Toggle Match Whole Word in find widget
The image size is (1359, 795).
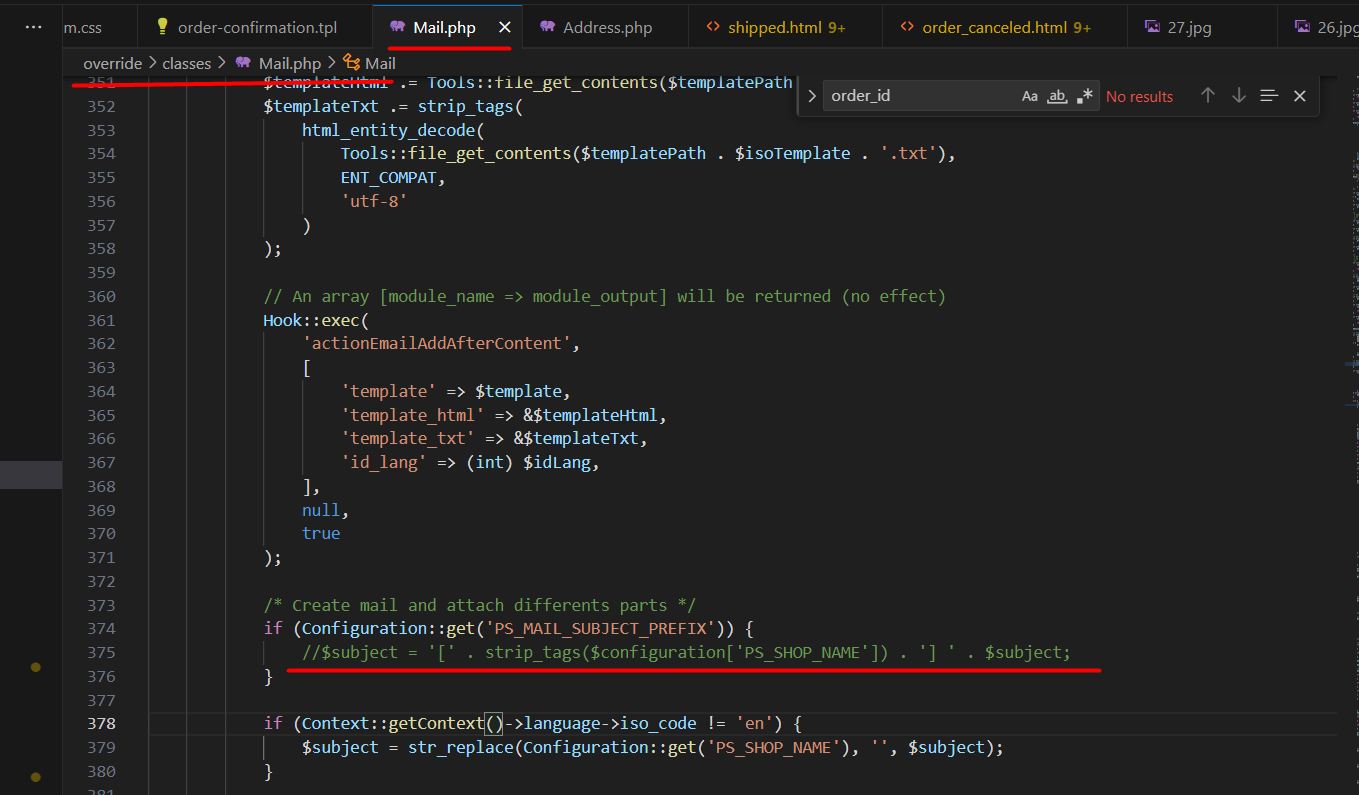click(1057, 97)
